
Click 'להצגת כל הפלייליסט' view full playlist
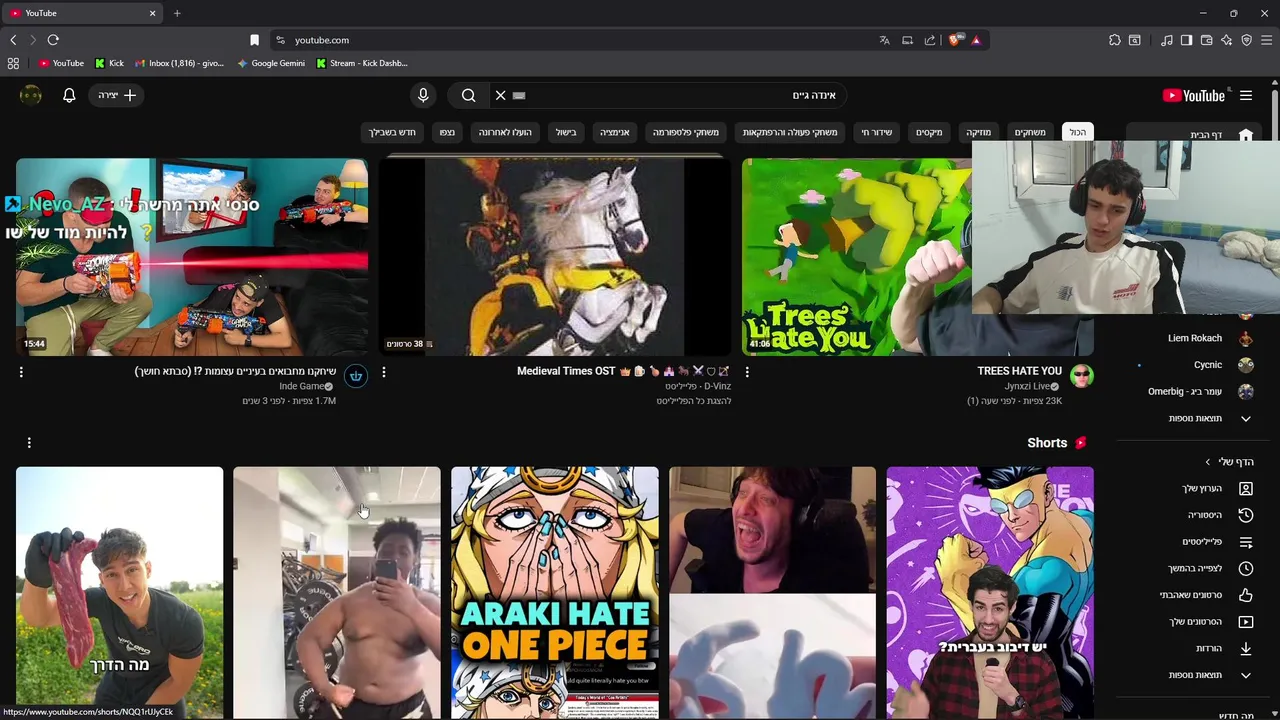(x=694, y=401)
